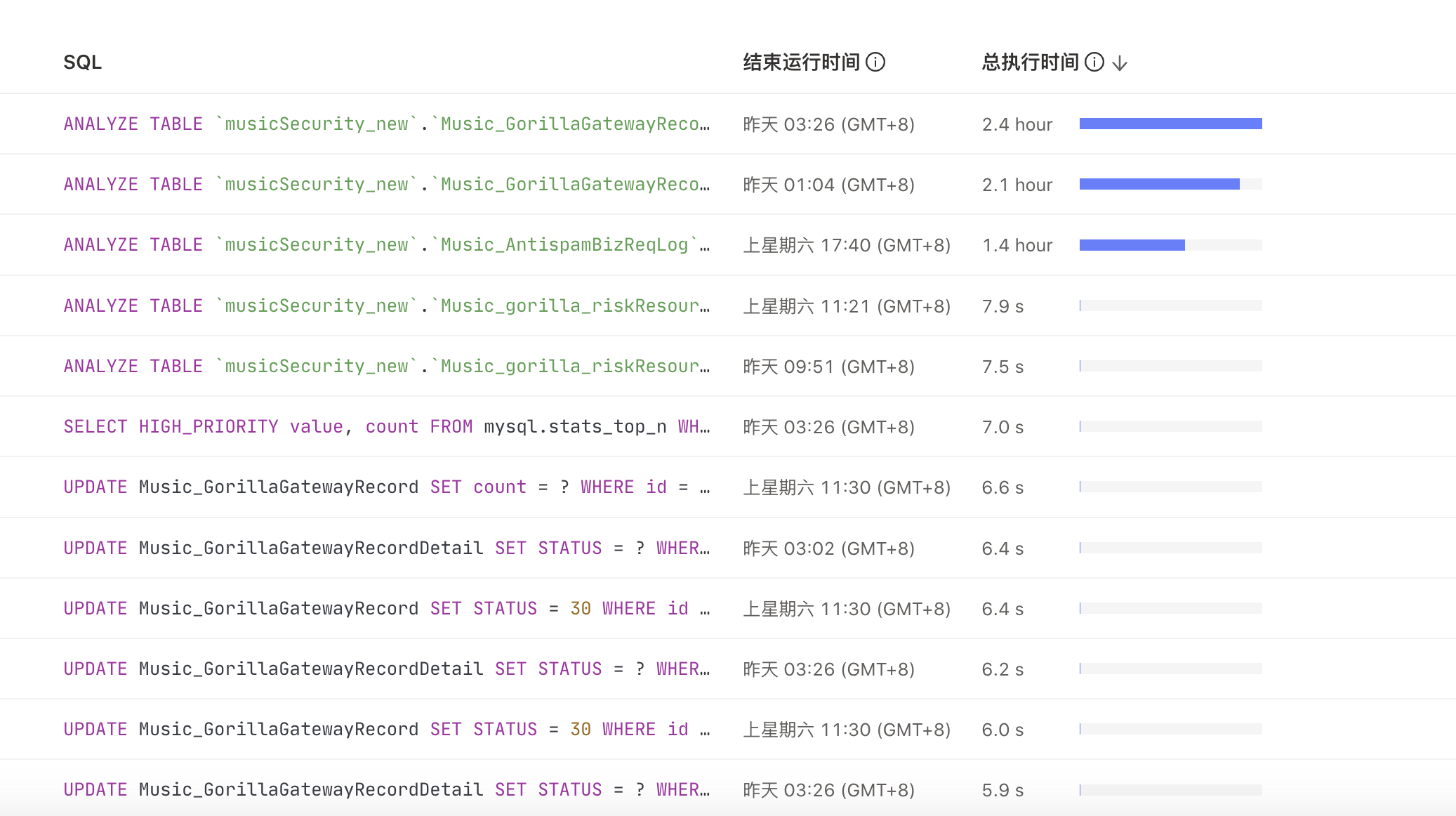This screenshot has height=816, width=1456.
Task: Click the 2.4 hour duration value
Action: tap(1017, 124)
